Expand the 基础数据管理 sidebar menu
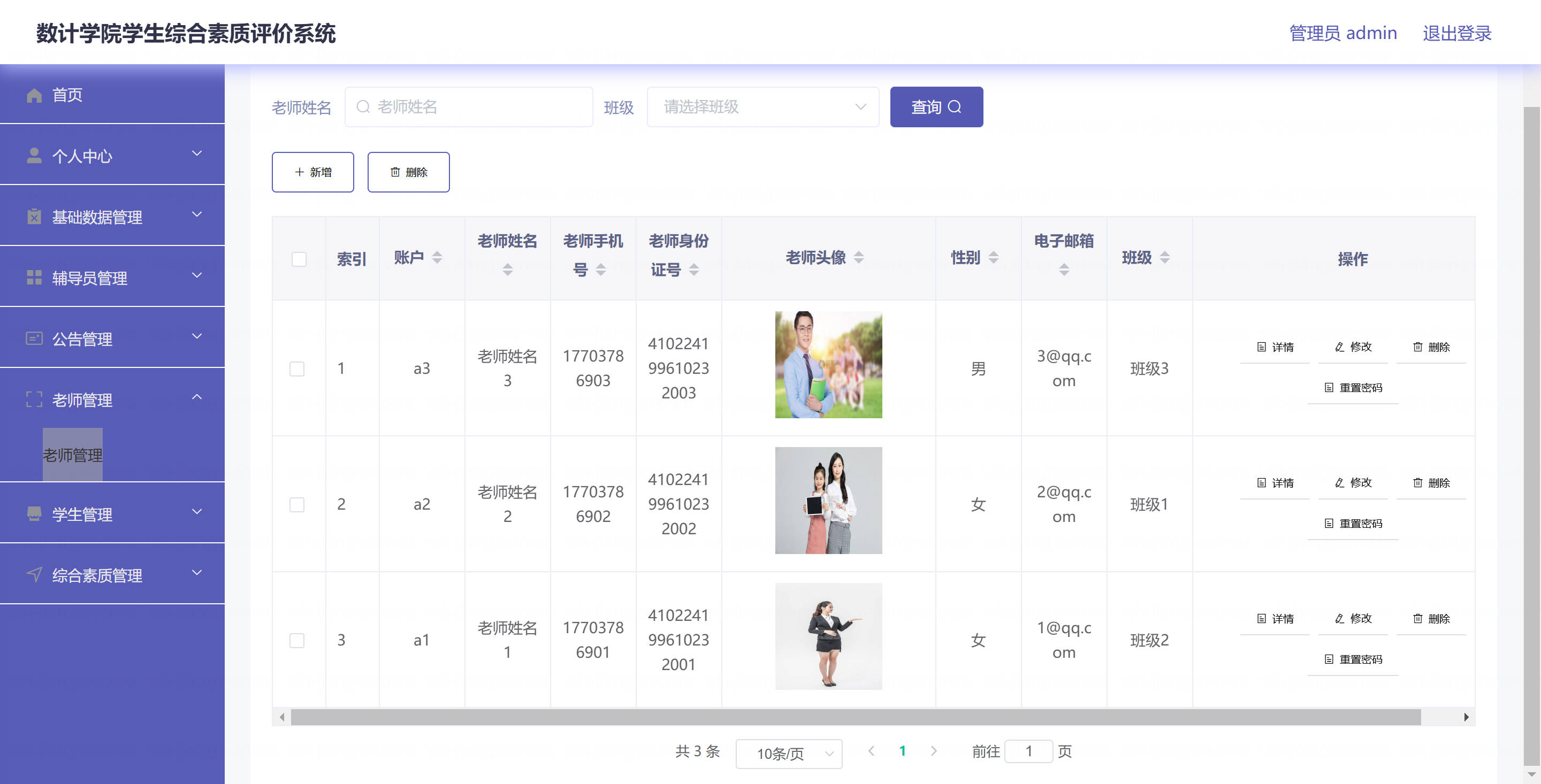The width and height of the screenshot is (1541, 784). click(112, 216)
